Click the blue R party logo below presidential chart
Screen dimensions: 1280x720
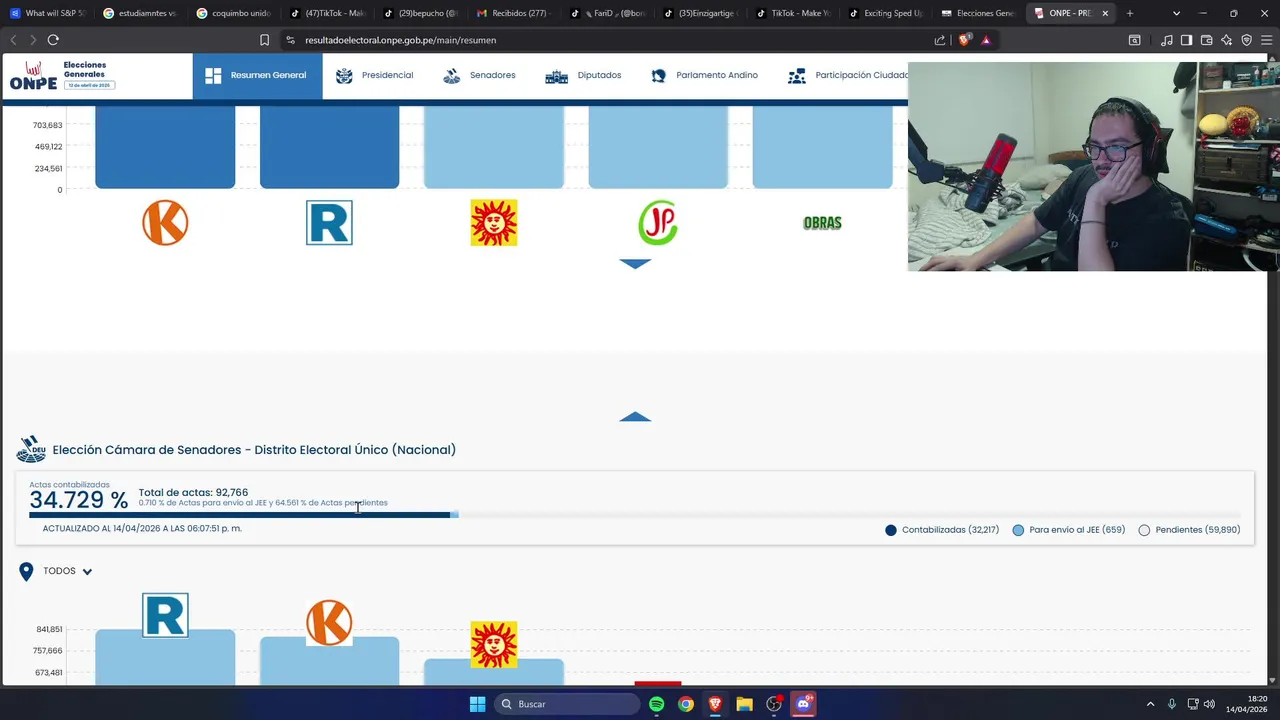pyautogui.click(x=329, y=222)
